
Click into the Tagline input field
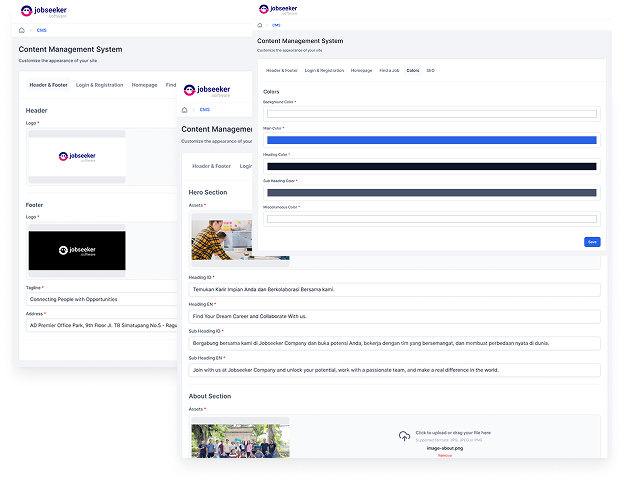click(x=102, y=299)
